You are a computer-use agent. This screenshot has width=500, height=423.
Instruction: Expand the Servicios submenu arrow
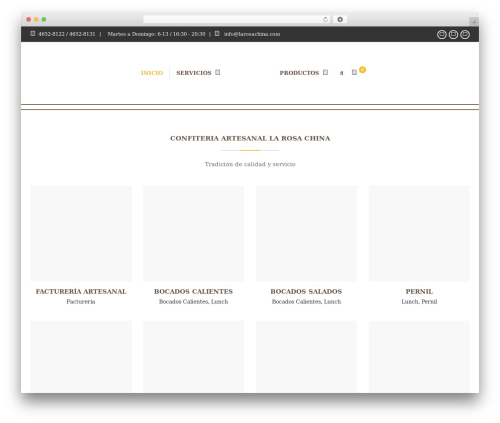[218, 72]
